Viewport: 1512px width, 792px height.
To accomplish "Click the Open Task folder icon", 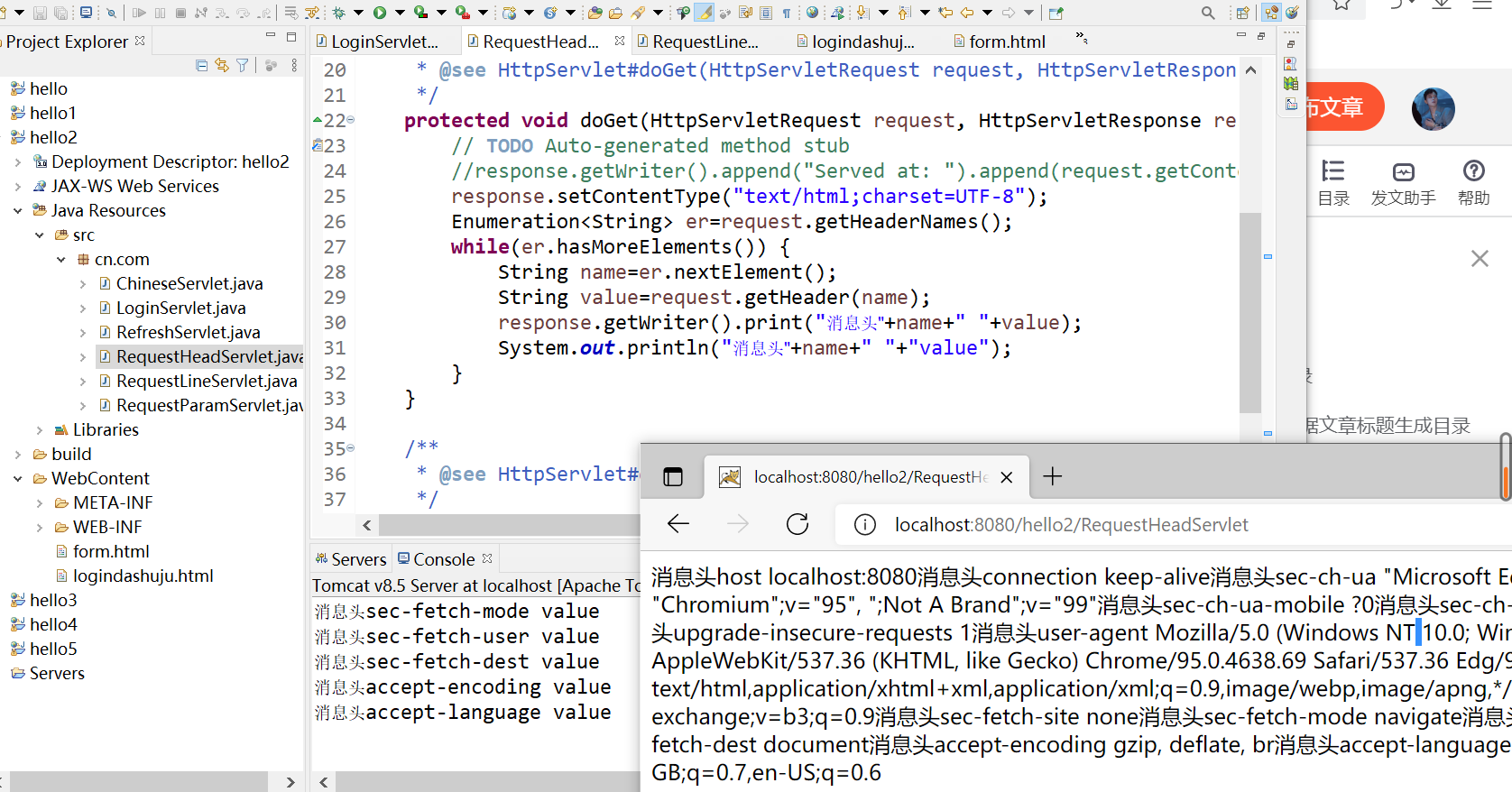I will click(x=614, y=13).
